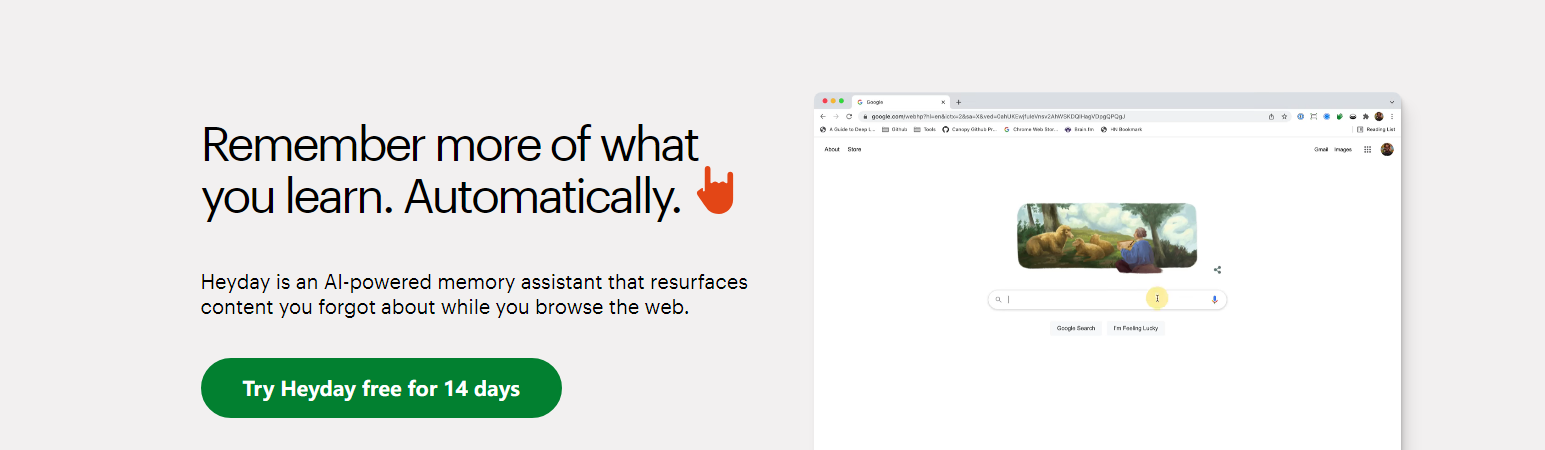Click Try Heyday free for 14 days
The height and width of the screenshot is (450, 1545).
coord(381,388)
